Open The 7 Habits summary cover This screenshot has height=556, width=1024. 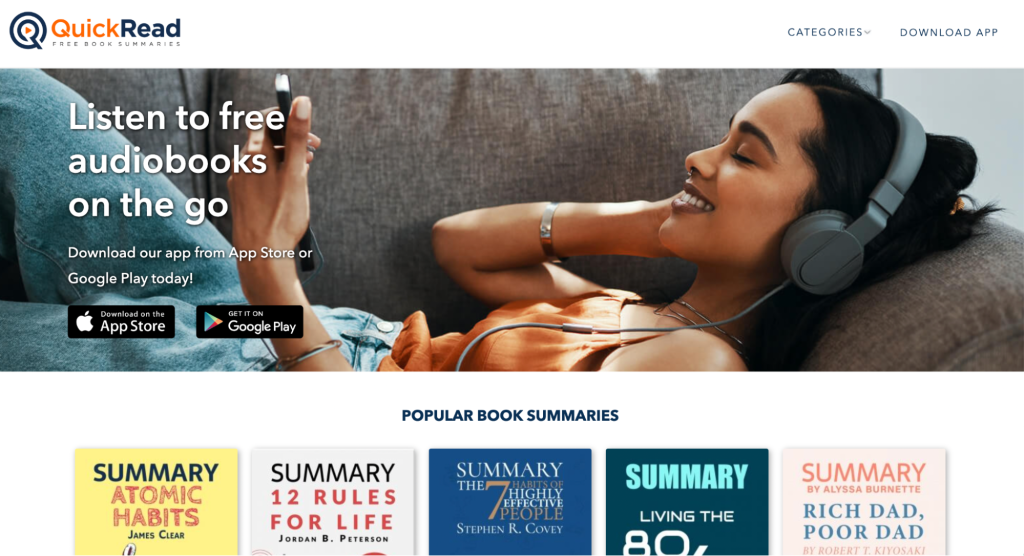pyautogui.click(x=510, y=502)
